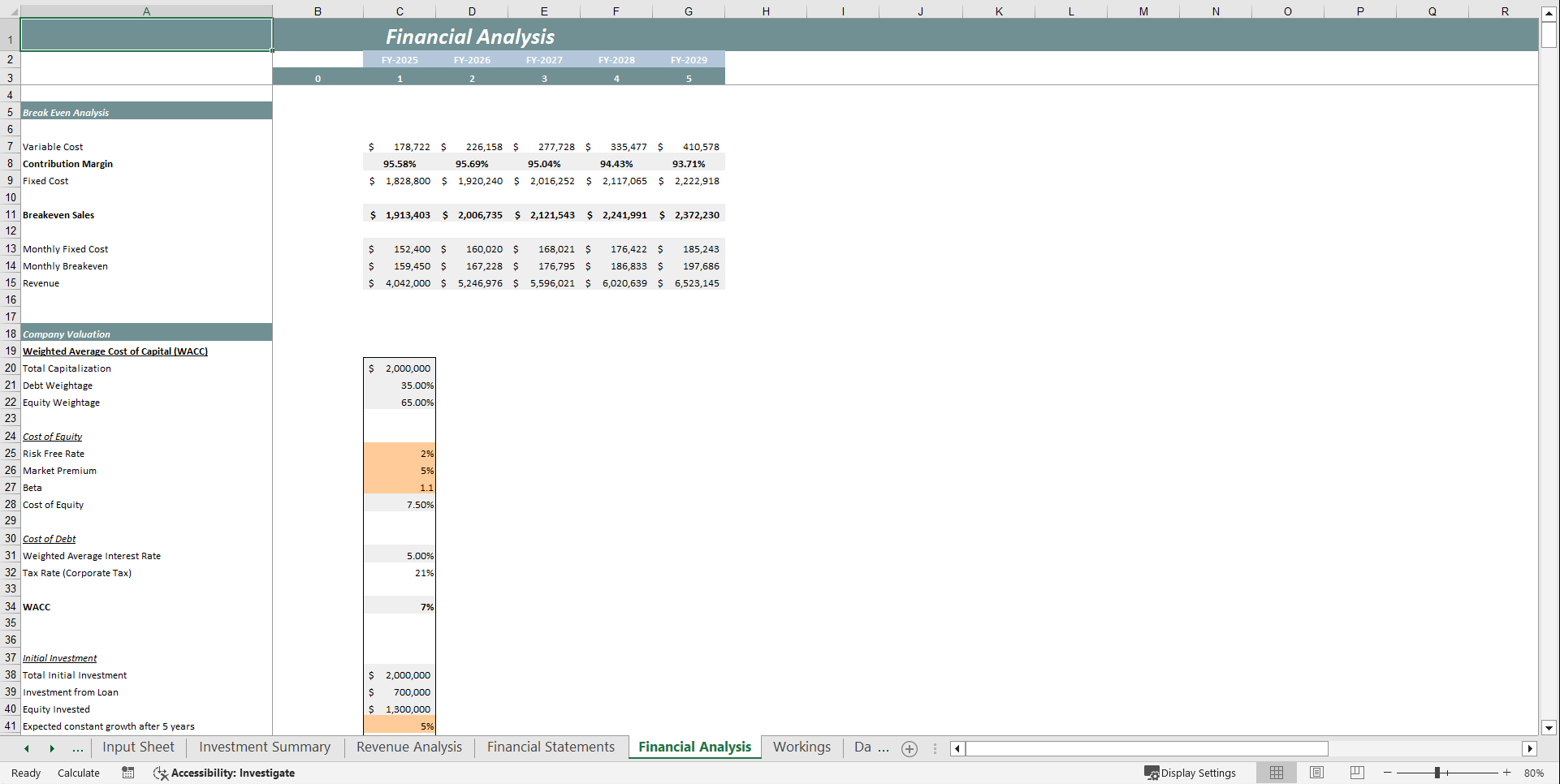Image resolution: width=1560 pixels, height=784 pixels.
Task: Click the Select All corner button
Action: click(11, 11)
